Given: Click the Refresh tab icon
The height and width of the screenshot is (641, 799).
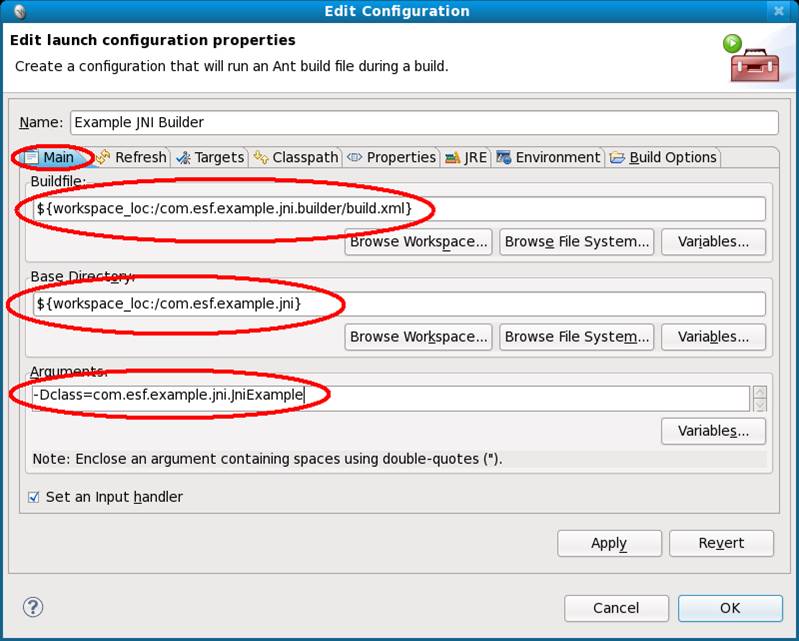Looking at the screenshot, I should pyautogui.click(x=103, y=157).
